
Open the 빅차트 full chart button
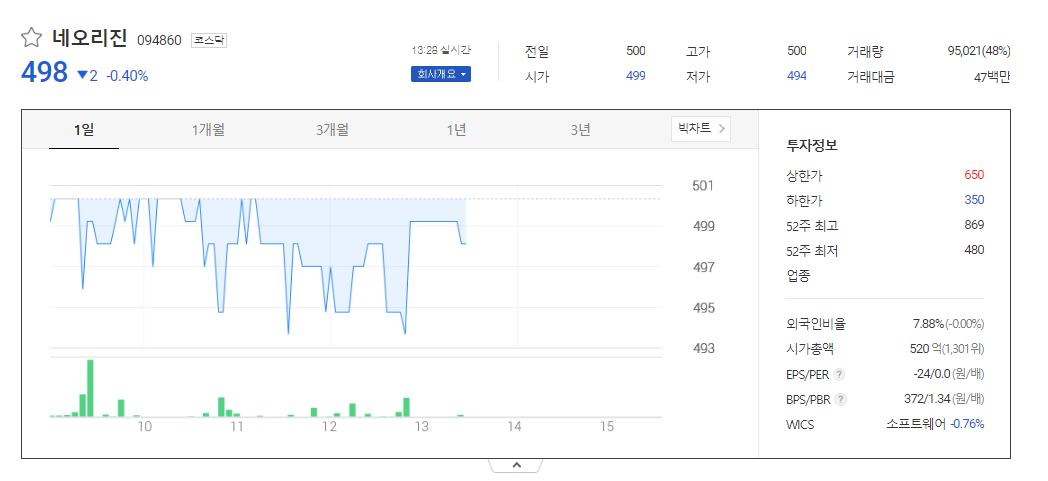pos(701,129)
